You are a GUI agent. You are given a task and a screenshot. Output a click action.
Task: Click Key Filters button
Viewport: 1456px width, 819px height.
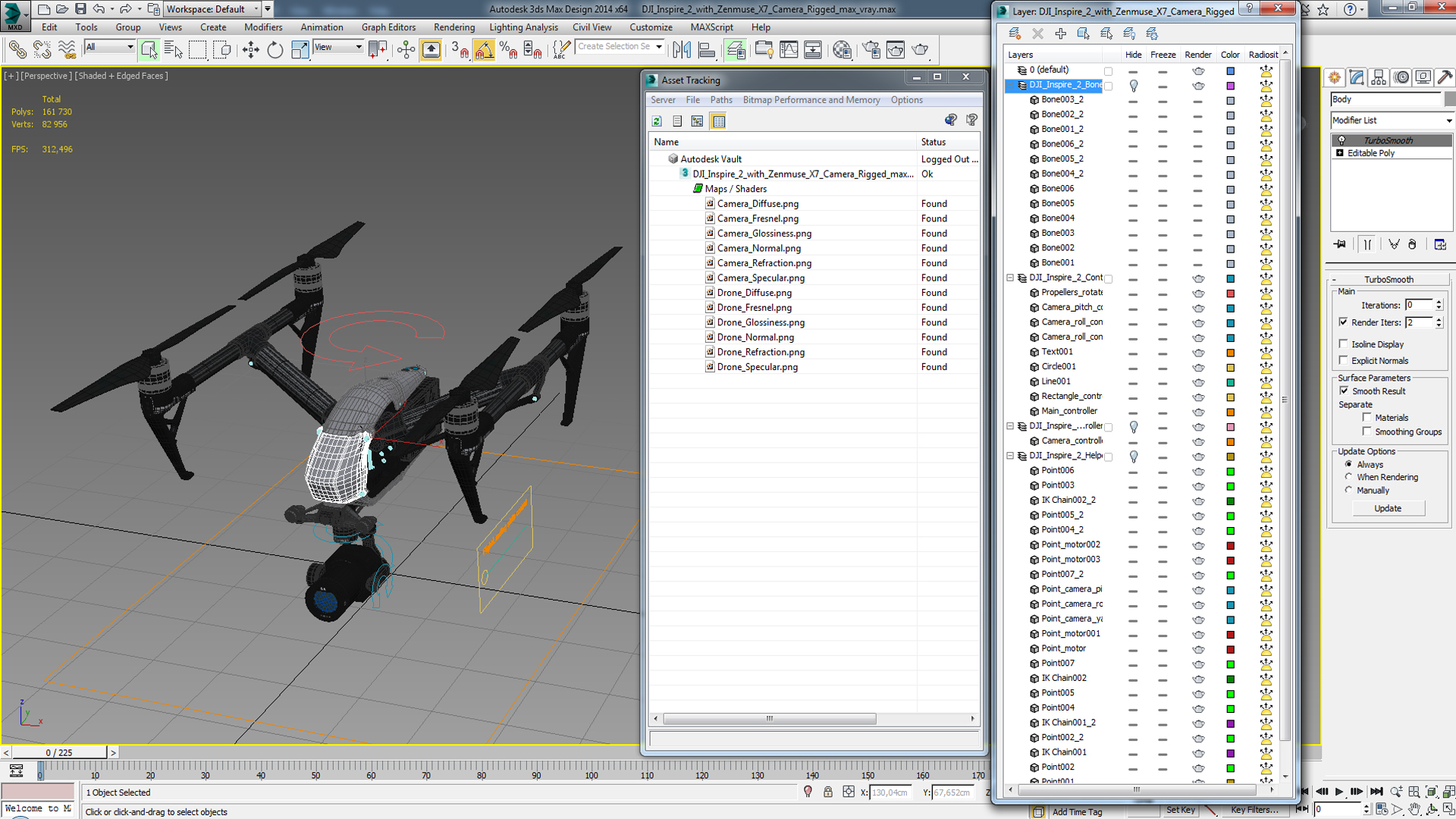click(1254, 810)
